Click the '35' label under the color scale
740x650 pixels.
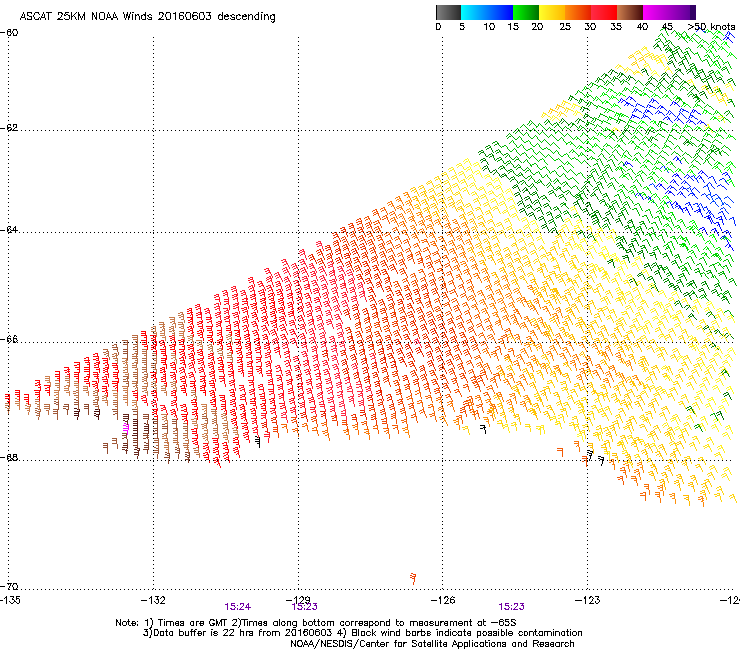[x=616, y=27]
